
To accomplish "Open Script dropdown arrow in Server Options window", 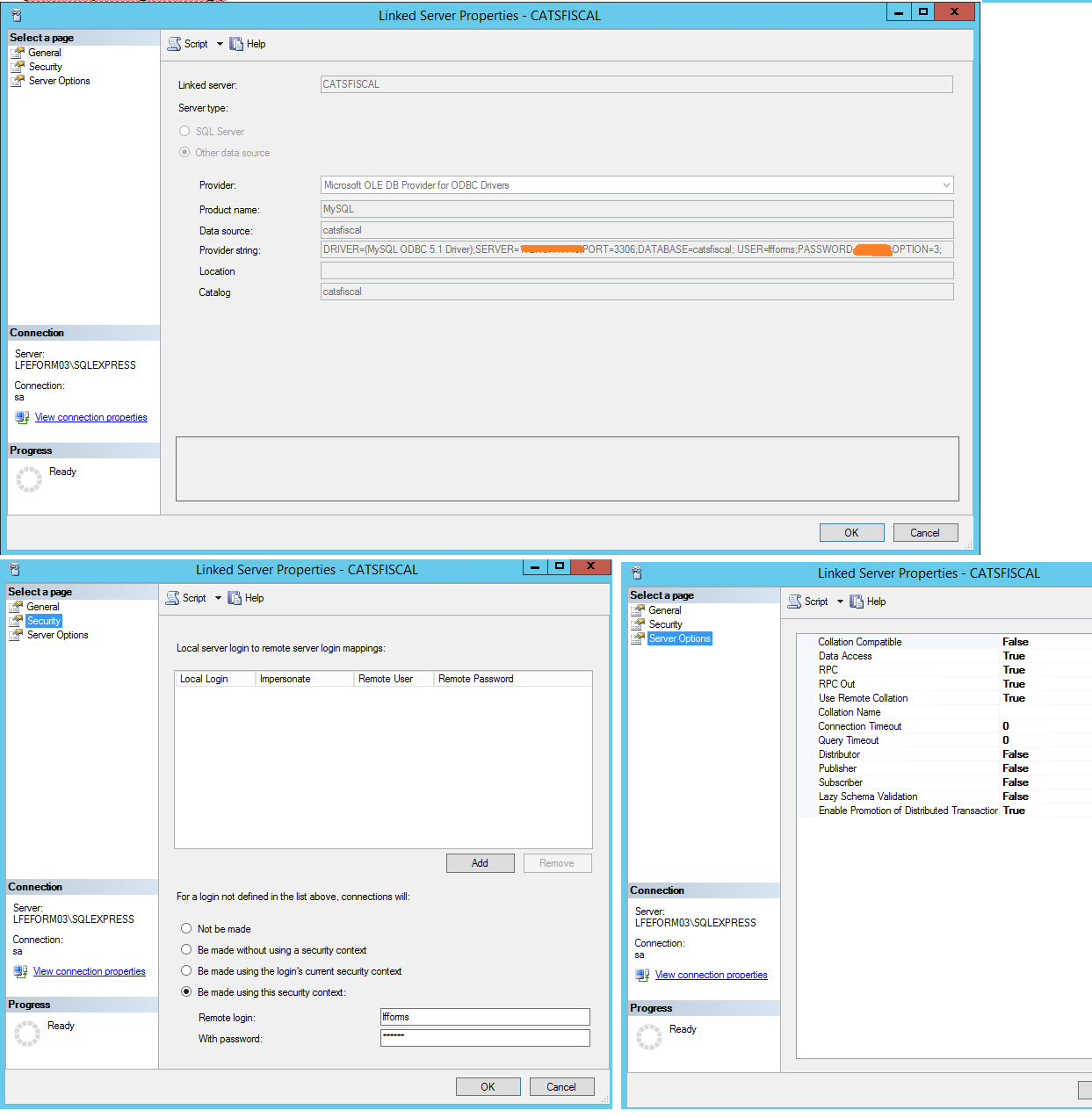I will (x=840, y=602).
